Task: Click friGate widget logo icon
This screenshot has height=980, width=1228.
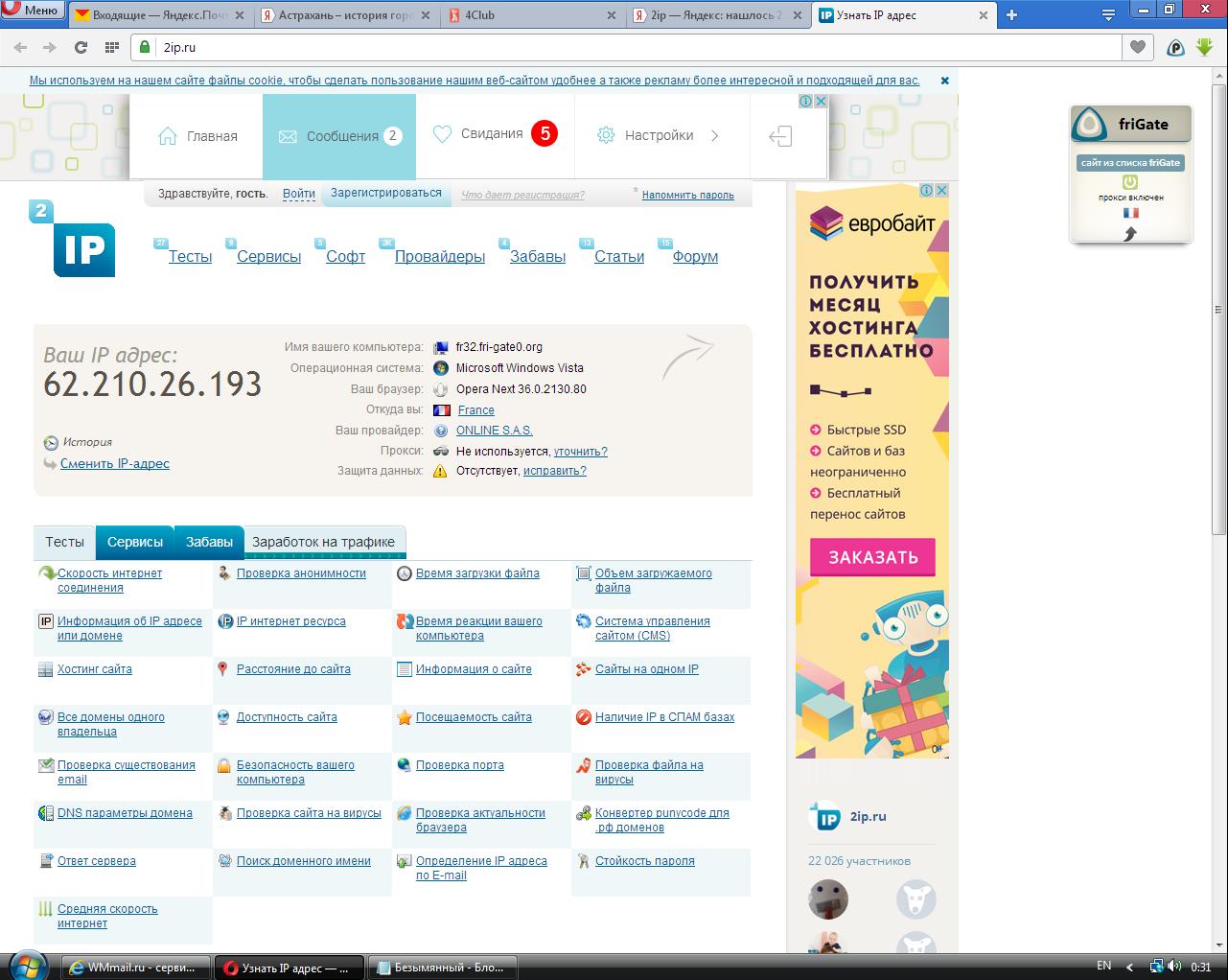Action: click(1090, 125)
